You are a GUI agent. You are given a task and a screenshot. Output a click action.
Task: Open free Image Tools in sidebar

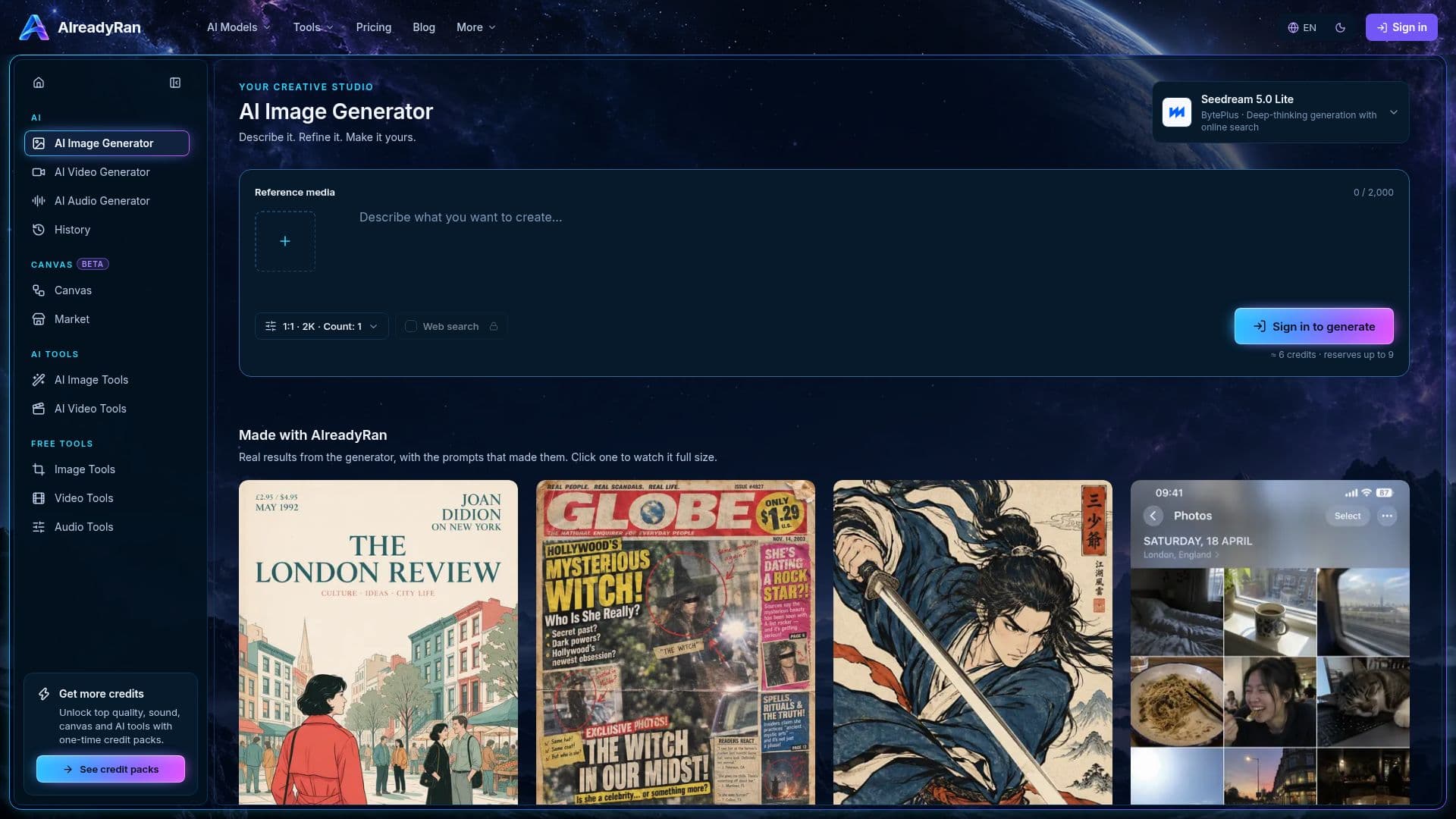pos(107,469)
